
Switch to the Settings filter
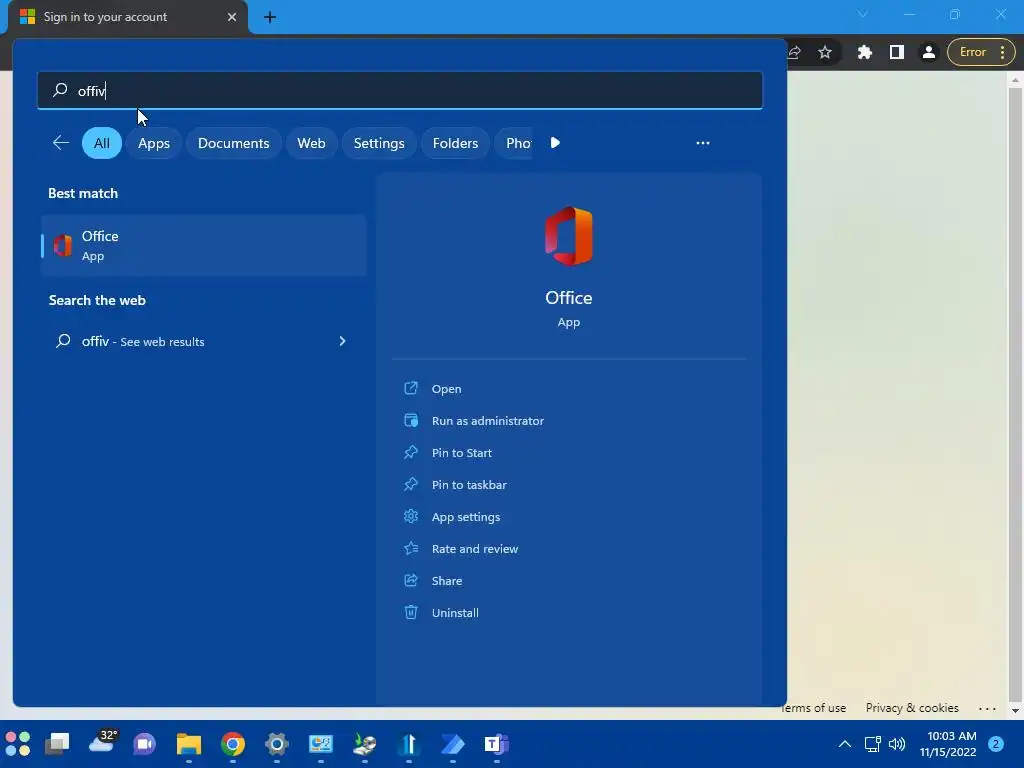click(x=379, y=143)
